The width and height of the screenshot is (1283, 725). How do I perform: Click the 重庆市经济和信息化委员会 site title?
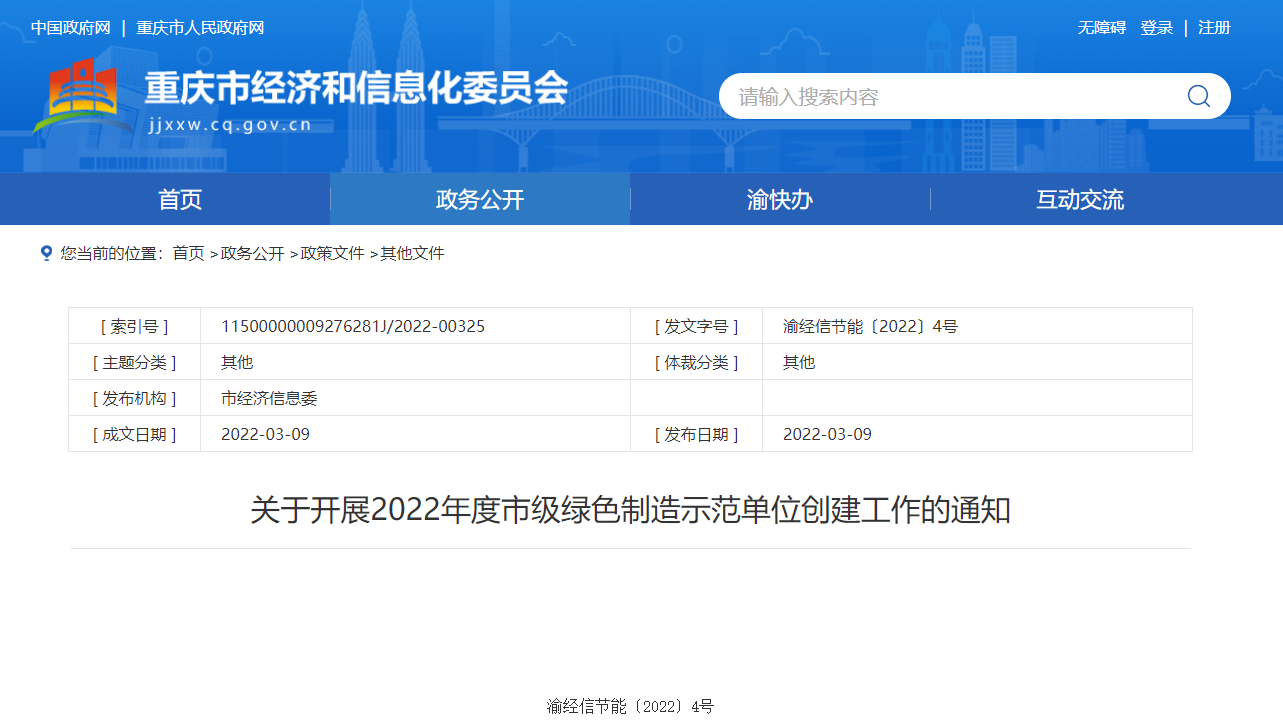click(356, 89)
